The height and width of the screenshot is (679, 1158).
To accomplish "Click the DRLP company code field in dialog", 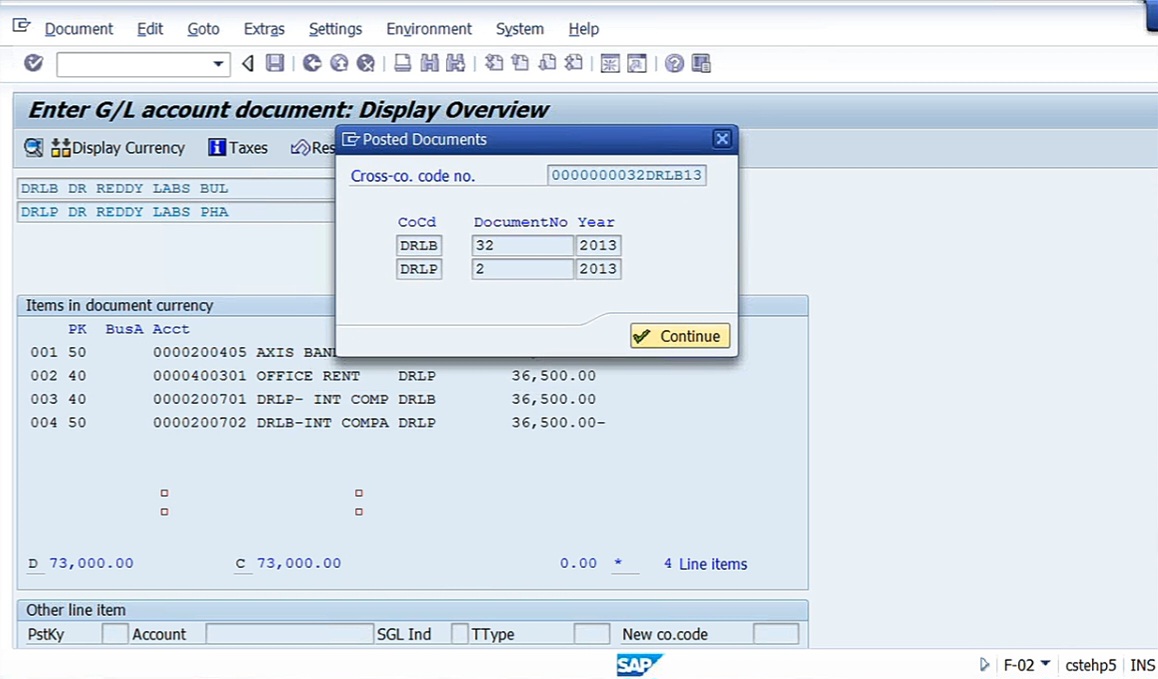I will [x=419, y=269].
